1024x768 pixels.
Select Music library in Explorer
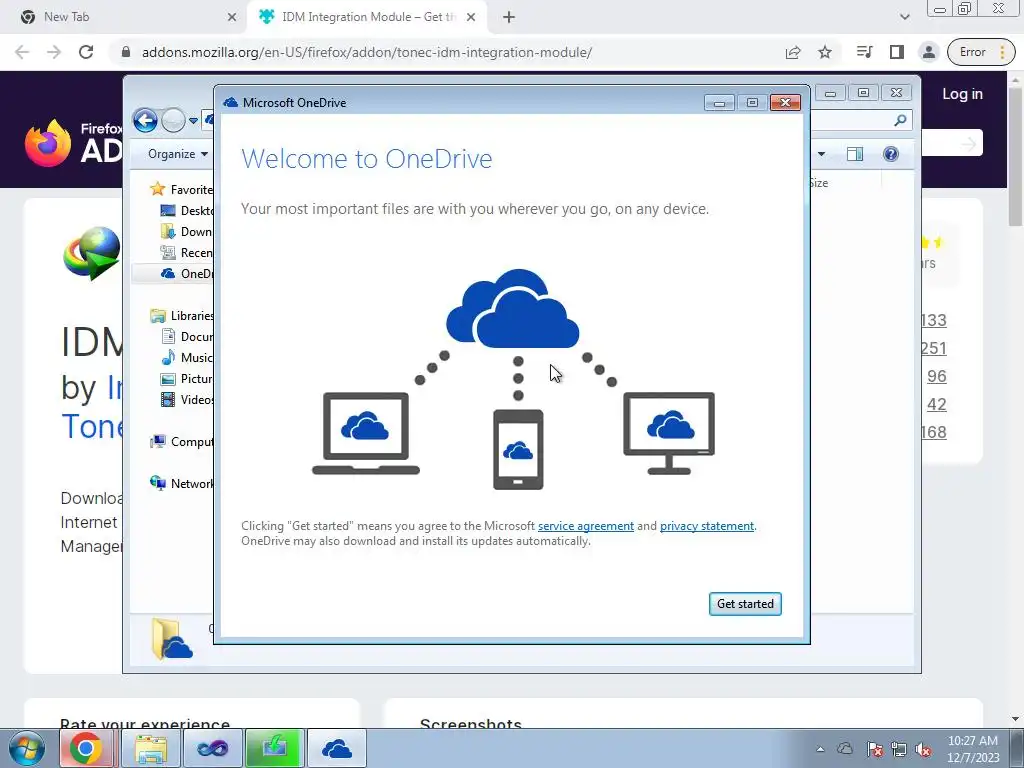click(187, 357)
